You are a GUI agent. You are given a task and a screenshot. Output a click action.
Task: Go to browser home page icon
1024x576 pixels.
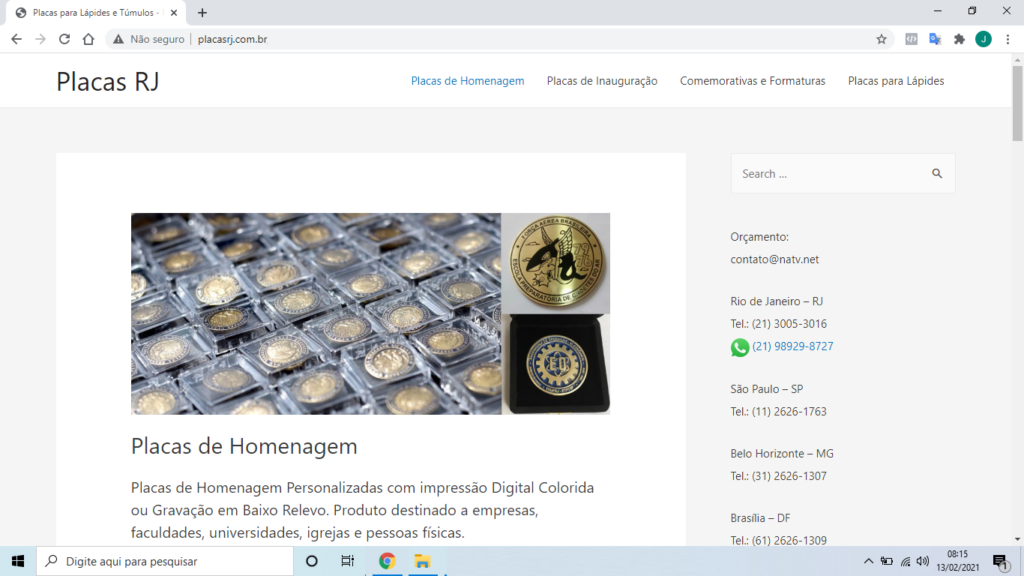pos(88,39)
